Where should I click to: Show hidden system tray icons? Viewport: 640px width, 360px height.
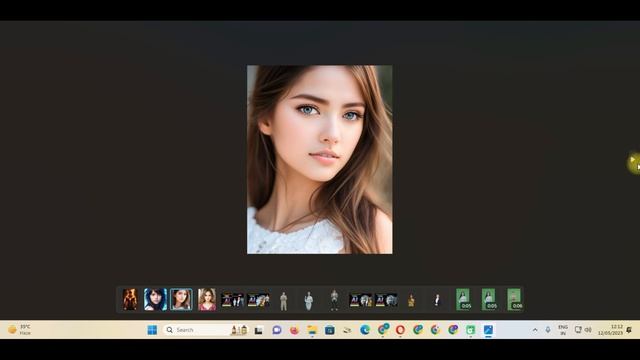535,330
